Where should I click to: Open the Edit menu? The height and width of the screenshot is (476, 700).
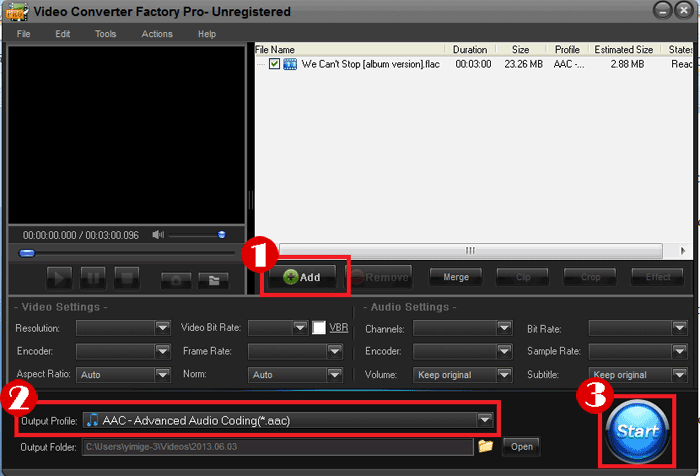click(62, 34)
